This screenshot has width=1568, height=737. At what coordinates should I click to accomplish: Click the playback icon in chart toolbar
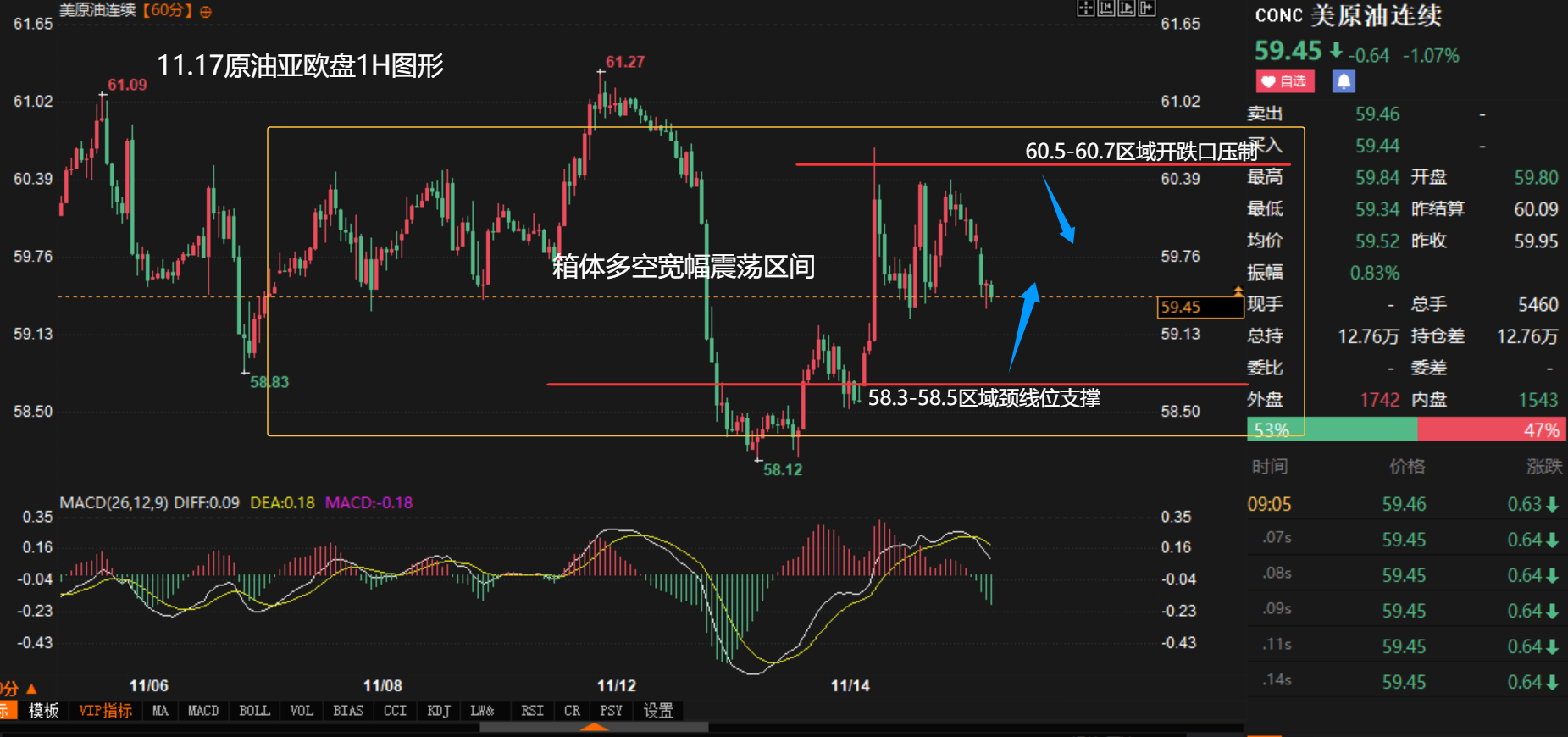point(1127,8)
